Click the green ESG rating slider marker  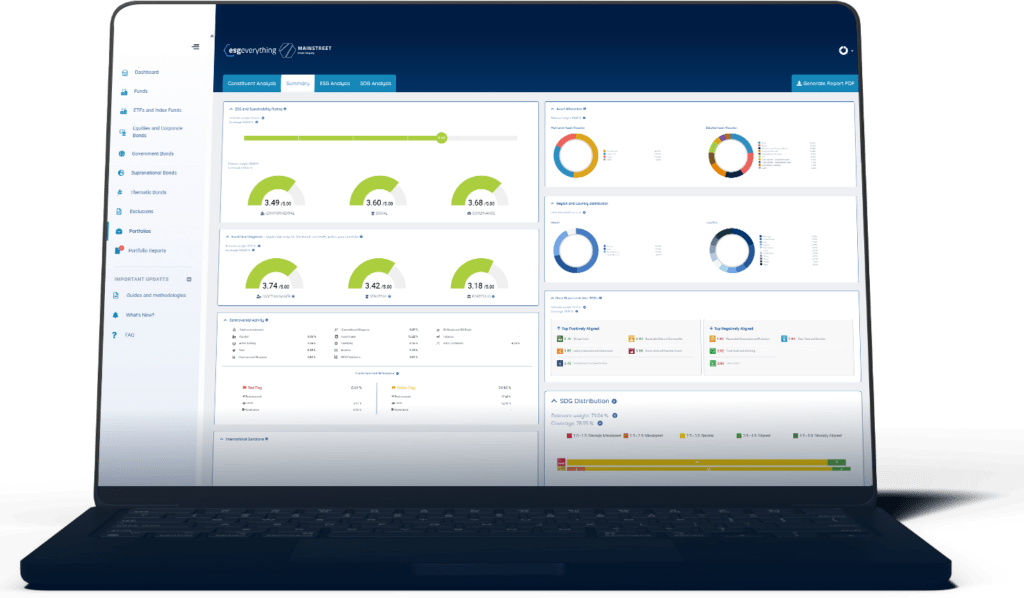tap(441, 138)
